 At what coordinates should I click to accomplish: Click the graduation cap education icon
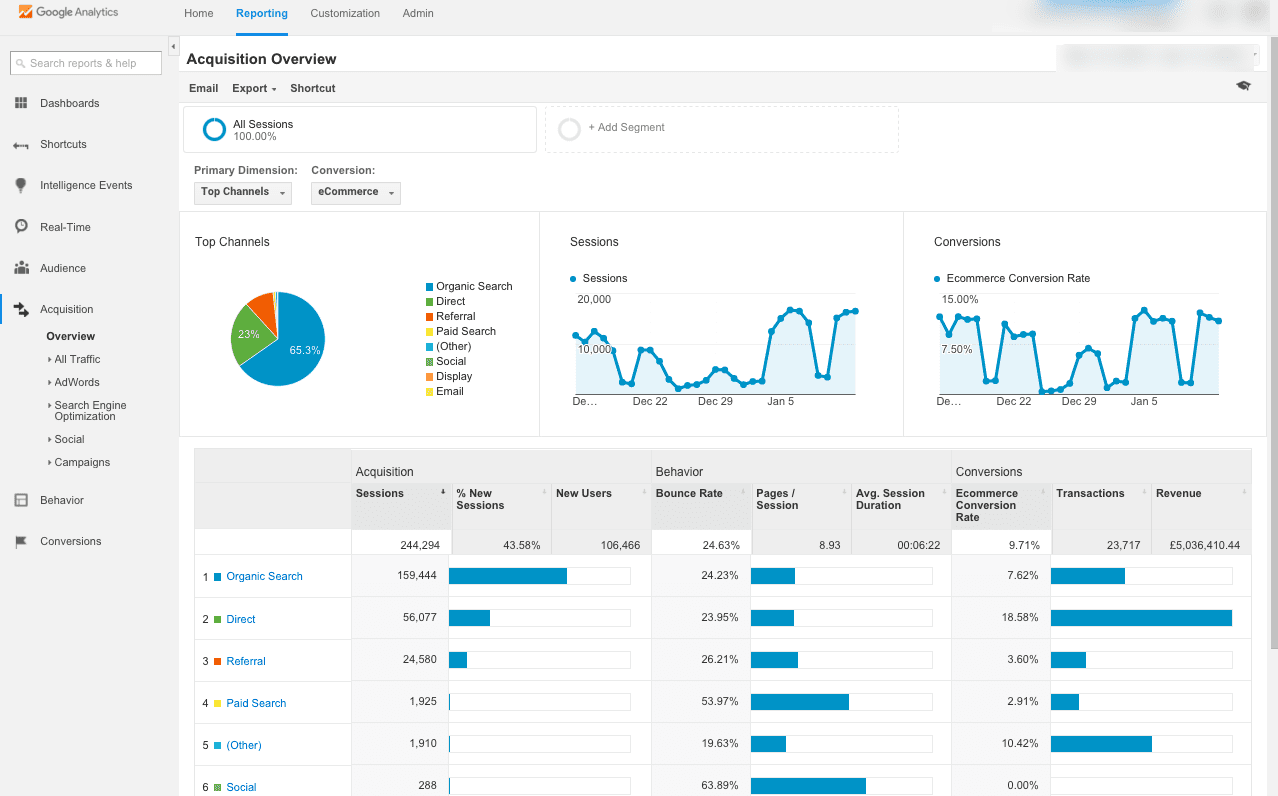(1243, 86)
